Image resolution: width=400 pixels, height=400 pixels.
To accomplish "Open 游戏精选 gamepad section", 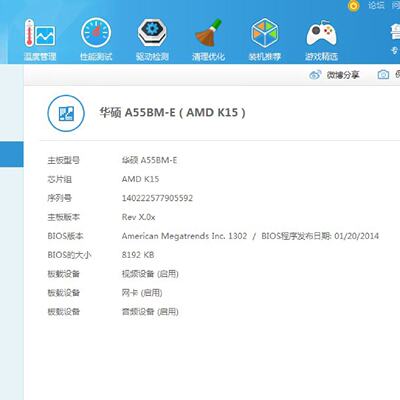I will pos(321,40).
